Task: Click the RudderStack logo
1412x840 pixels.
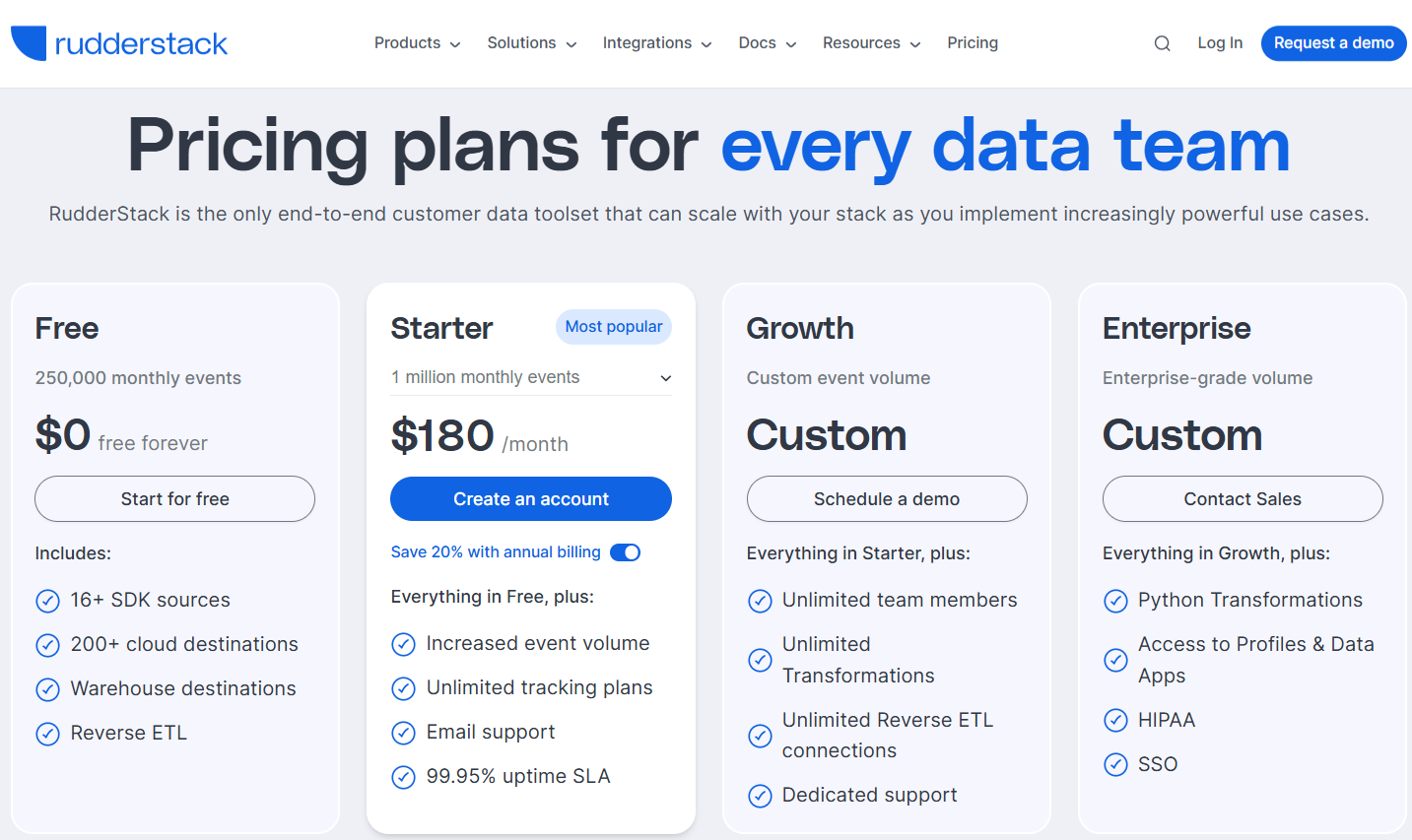Action: (x=118, y=42)
